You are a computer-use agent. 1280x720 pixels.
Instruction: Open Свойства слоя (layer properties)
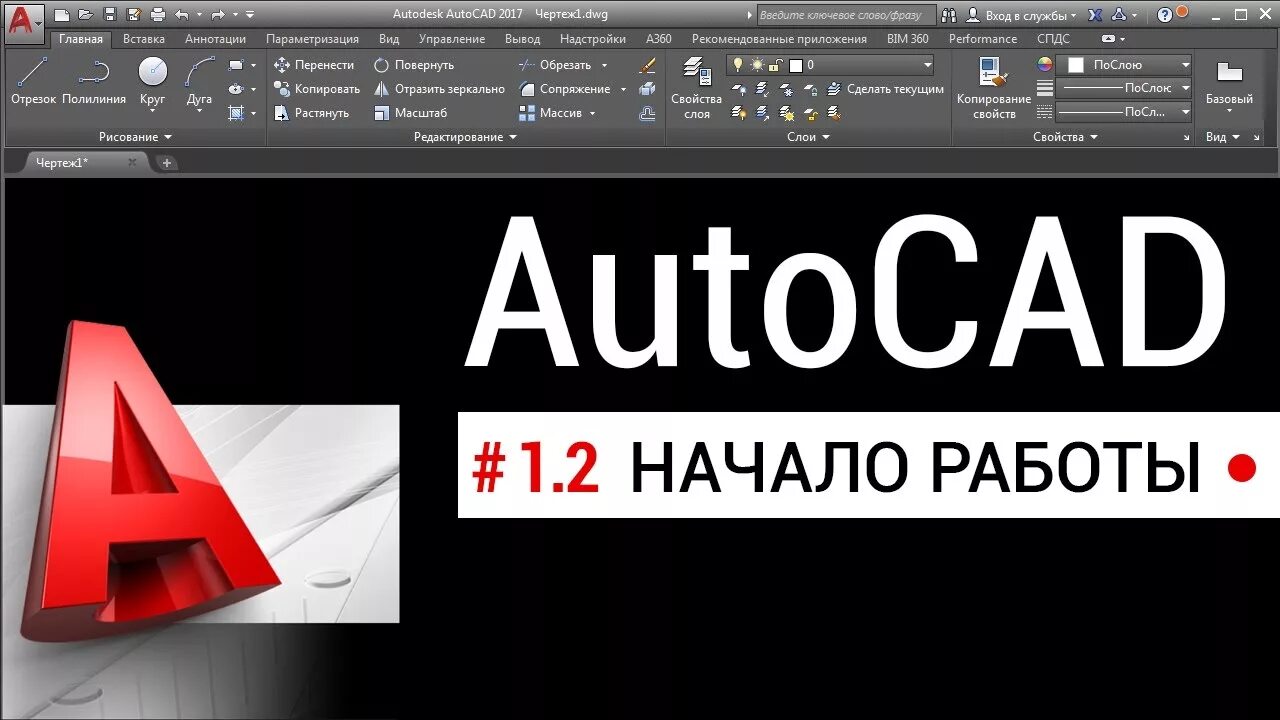pos(696,88)
